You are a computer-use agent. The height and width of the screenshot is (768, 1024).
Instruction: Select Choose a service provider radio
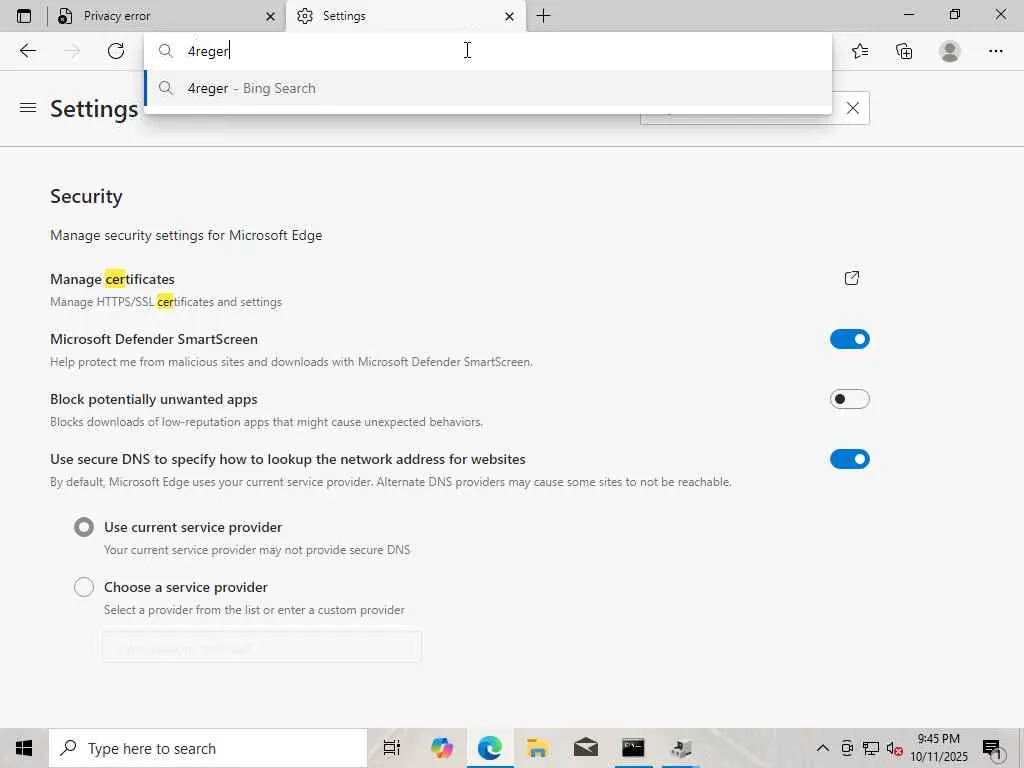point(84,587)
